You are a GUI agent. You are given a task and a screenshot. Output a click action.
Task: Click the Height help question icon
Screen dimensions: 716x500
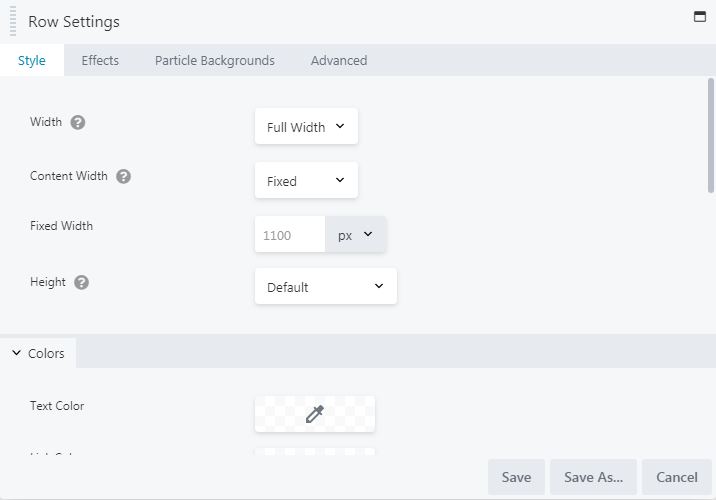coord(82,283)
